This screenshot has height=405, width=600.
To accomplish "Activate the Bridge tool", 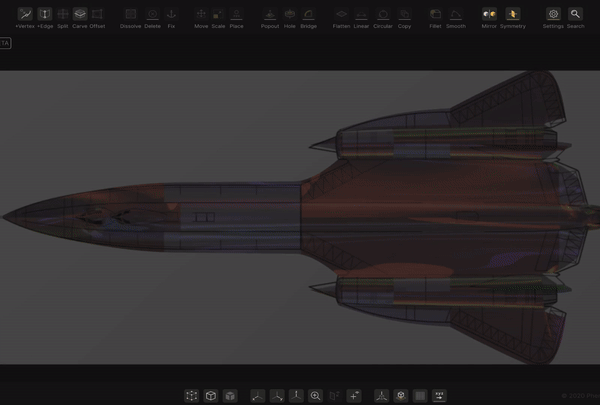I will pyautogui.click(x=308, y=18).
